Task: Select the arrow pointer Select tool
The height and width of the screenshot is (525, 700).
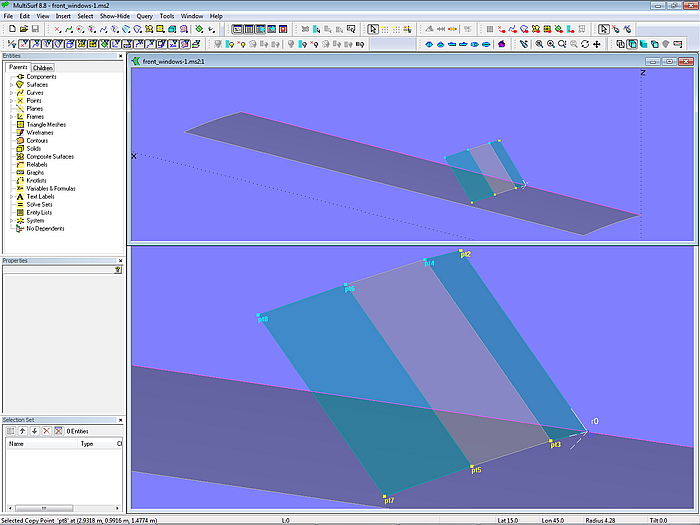Action: [x=372, y=30]
